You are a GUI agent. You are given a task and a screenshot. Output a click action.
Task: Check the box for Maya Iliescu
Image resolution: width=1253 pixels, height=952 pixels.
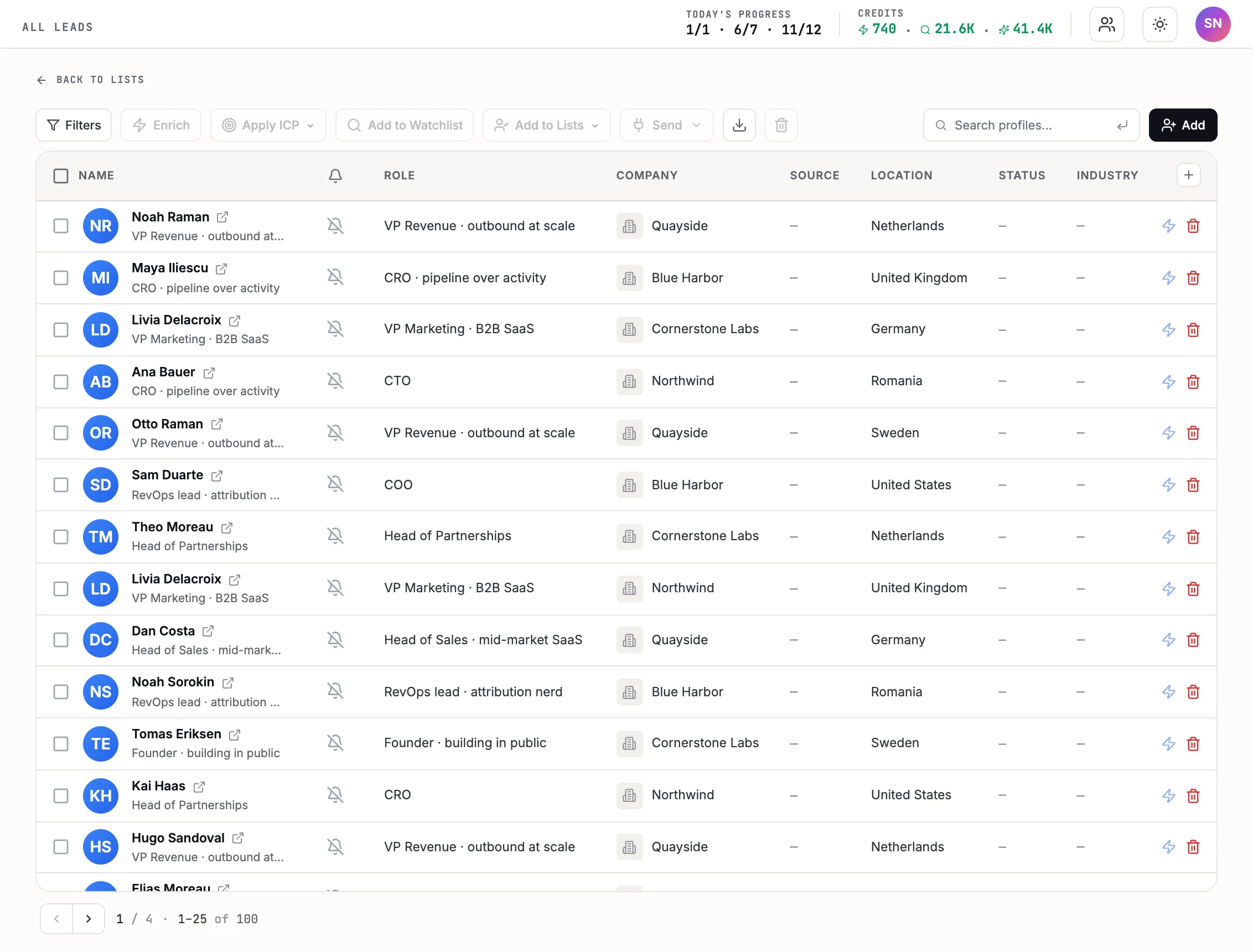[x=61, y=278]
